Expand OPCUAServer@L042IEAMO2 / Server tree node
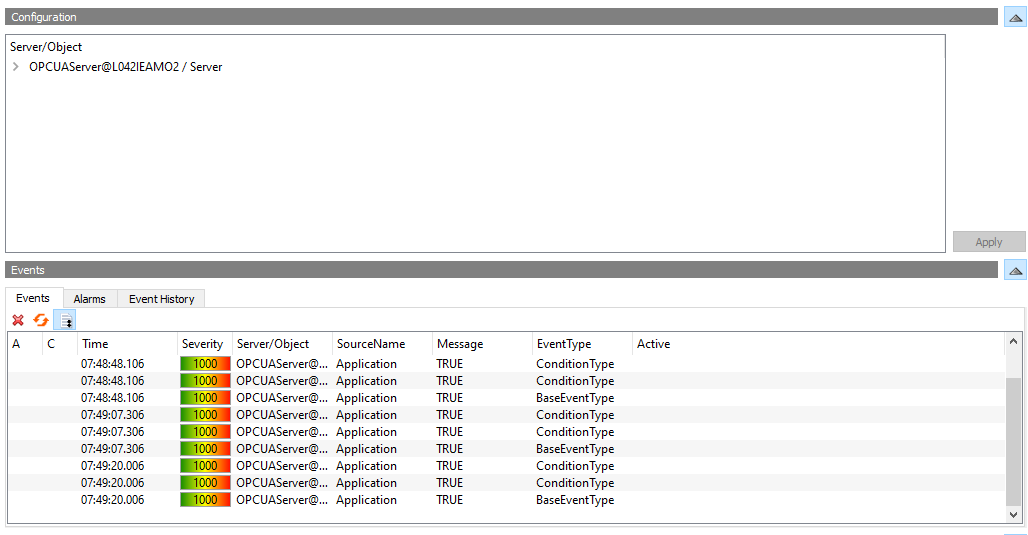 click(x=16, y=67)
